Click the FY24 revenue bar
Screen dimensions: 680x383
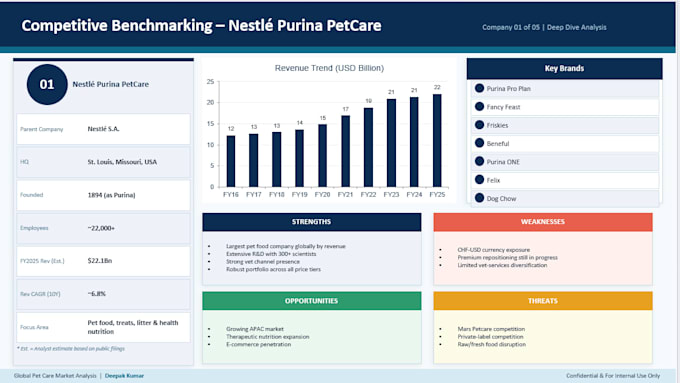point(414,142)
